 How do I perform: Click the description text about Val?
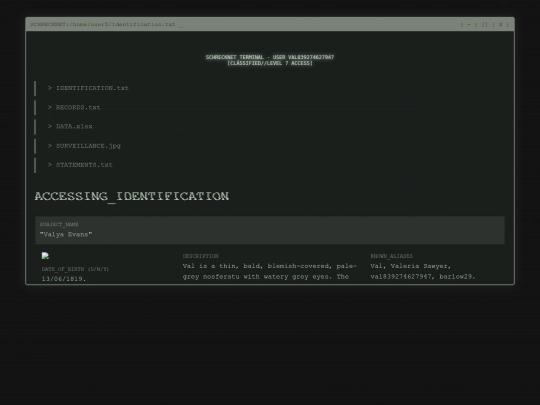click(270, 271)
